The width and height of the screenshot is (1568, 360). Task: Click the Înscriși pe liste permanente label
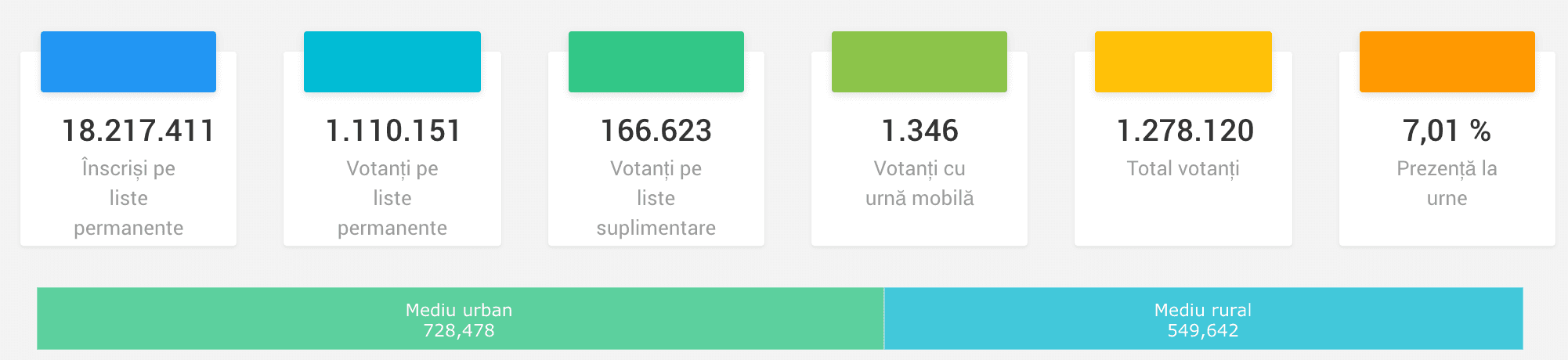(128, 198)
